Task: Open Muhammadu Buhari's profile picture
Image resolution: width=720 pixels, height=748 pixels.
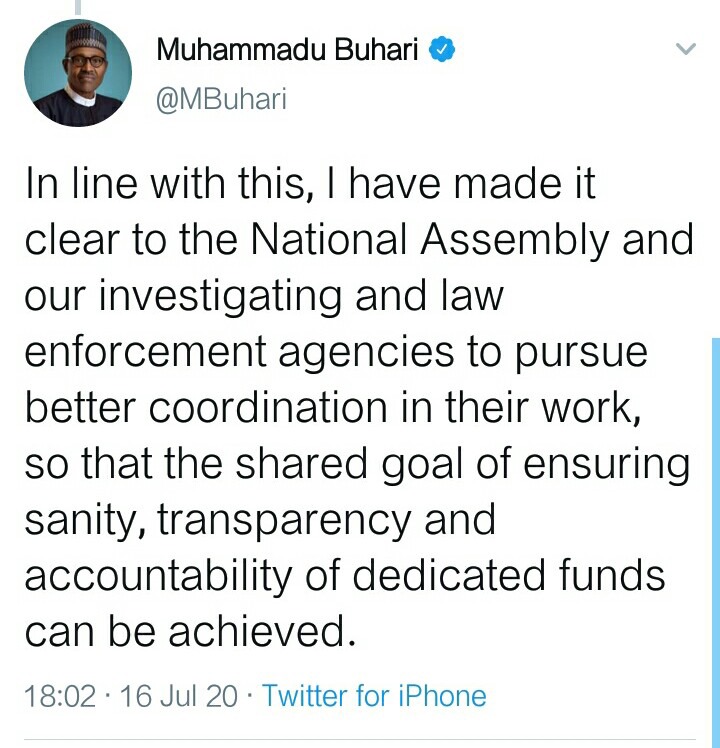Action: pyautogui.click(x=78, y=73)
